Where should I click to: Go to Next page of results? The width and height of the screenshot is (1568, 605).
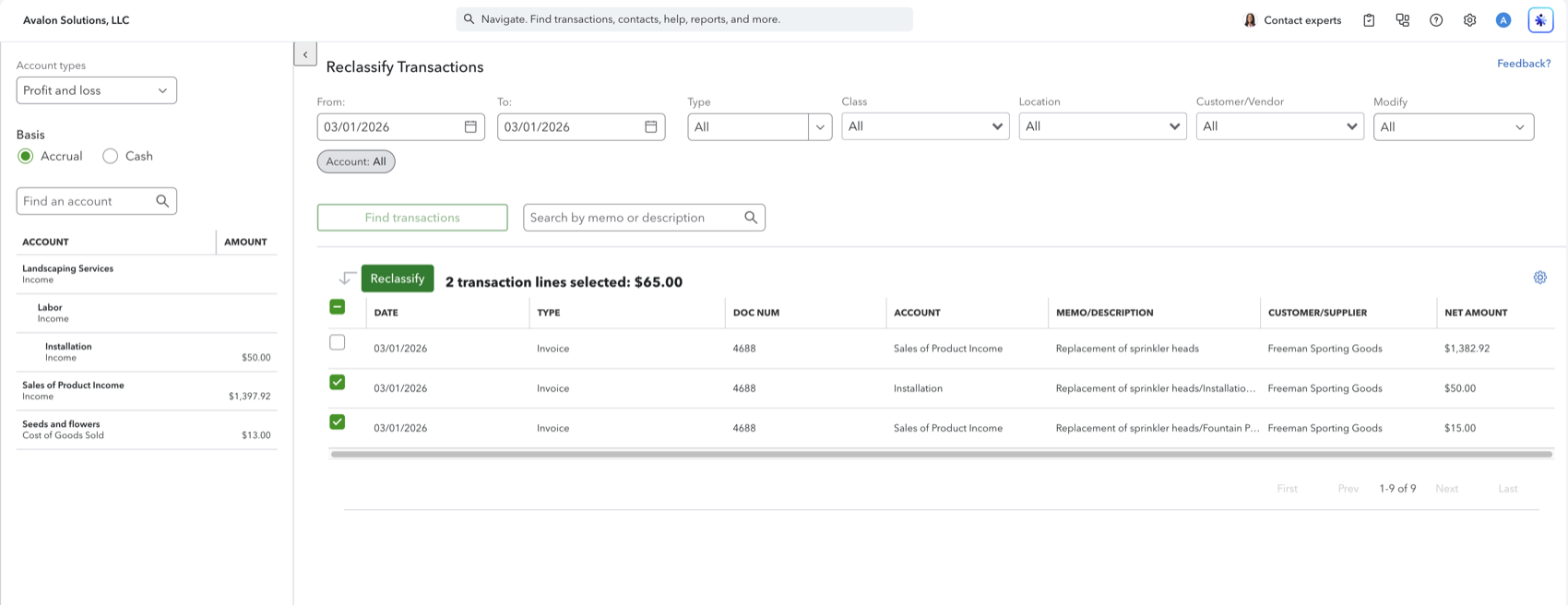[x=1446, y=489]
